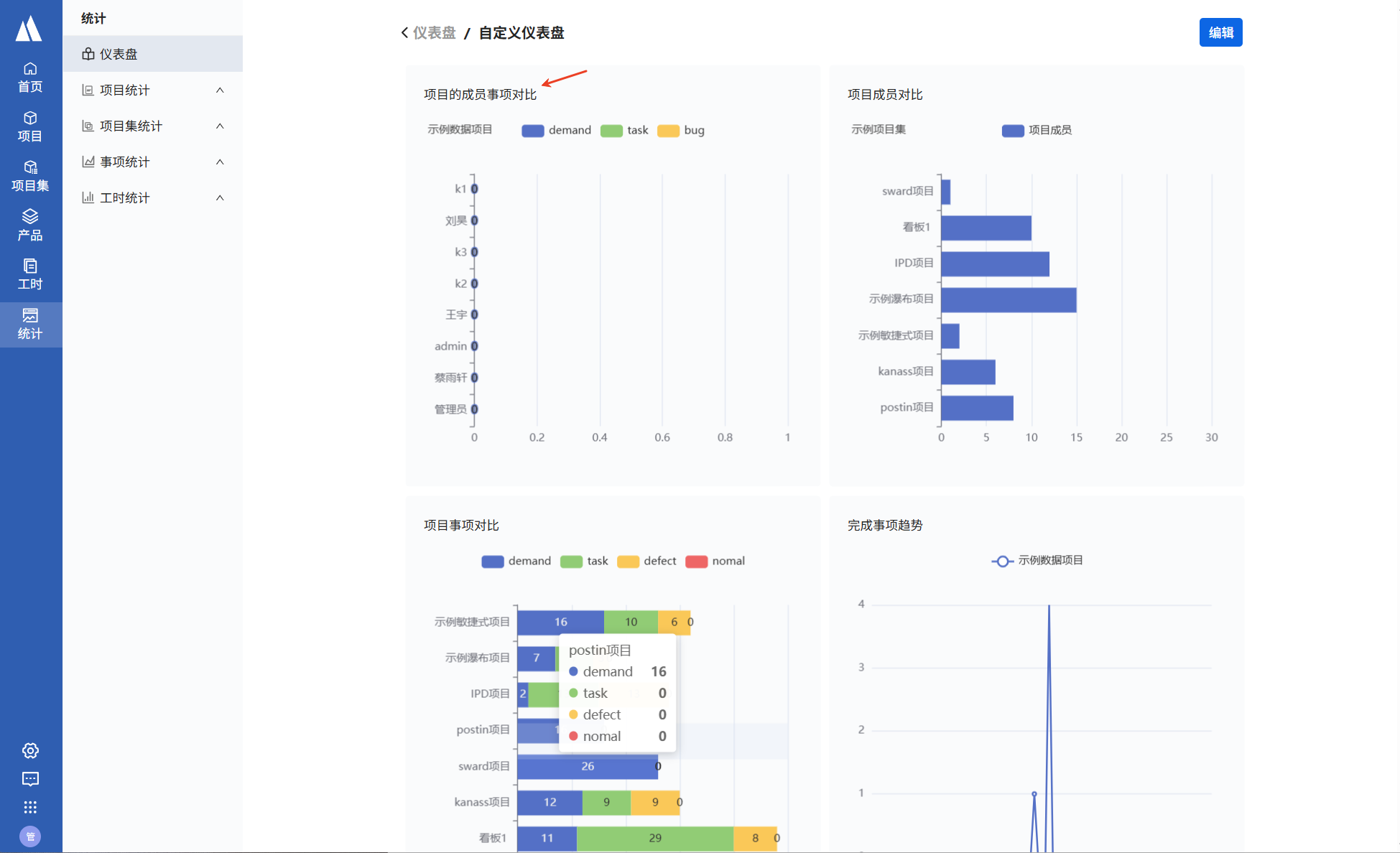
Task: Toggle bug series legend in member chart
Action: pyautogui.click(x=680, y=130)
